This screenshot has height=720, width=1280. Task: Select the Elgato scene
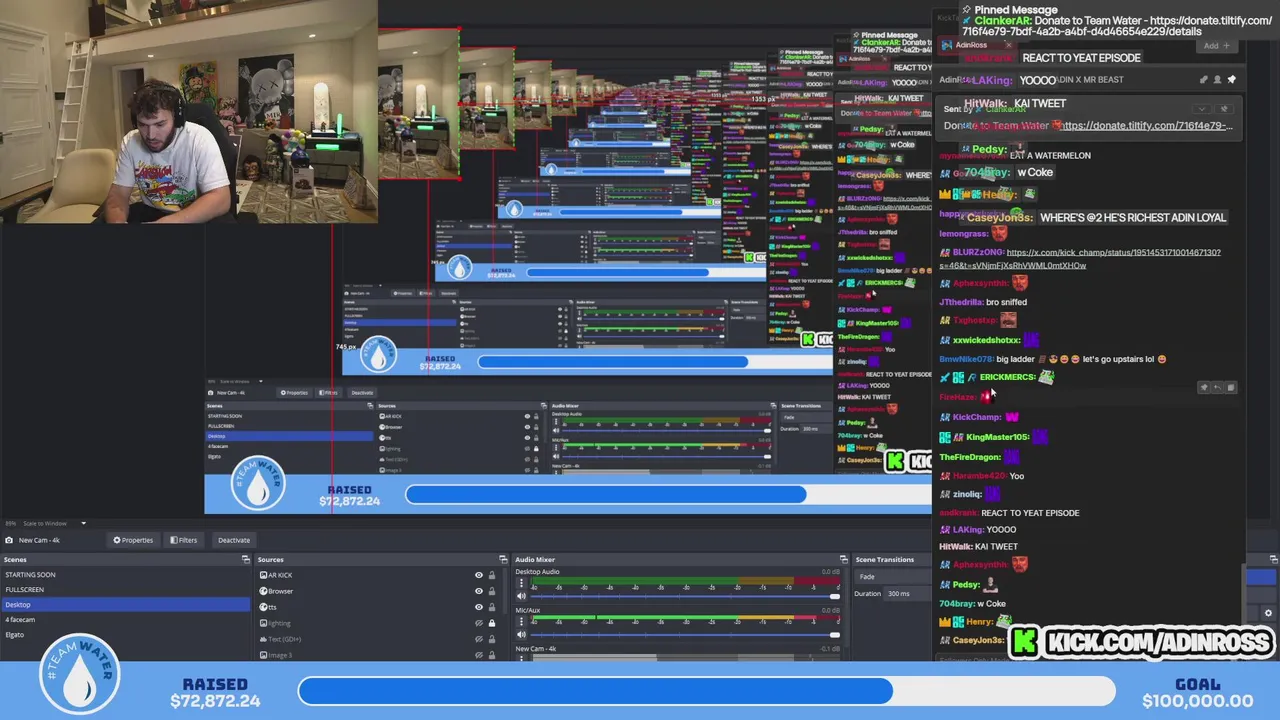[125, 635]
